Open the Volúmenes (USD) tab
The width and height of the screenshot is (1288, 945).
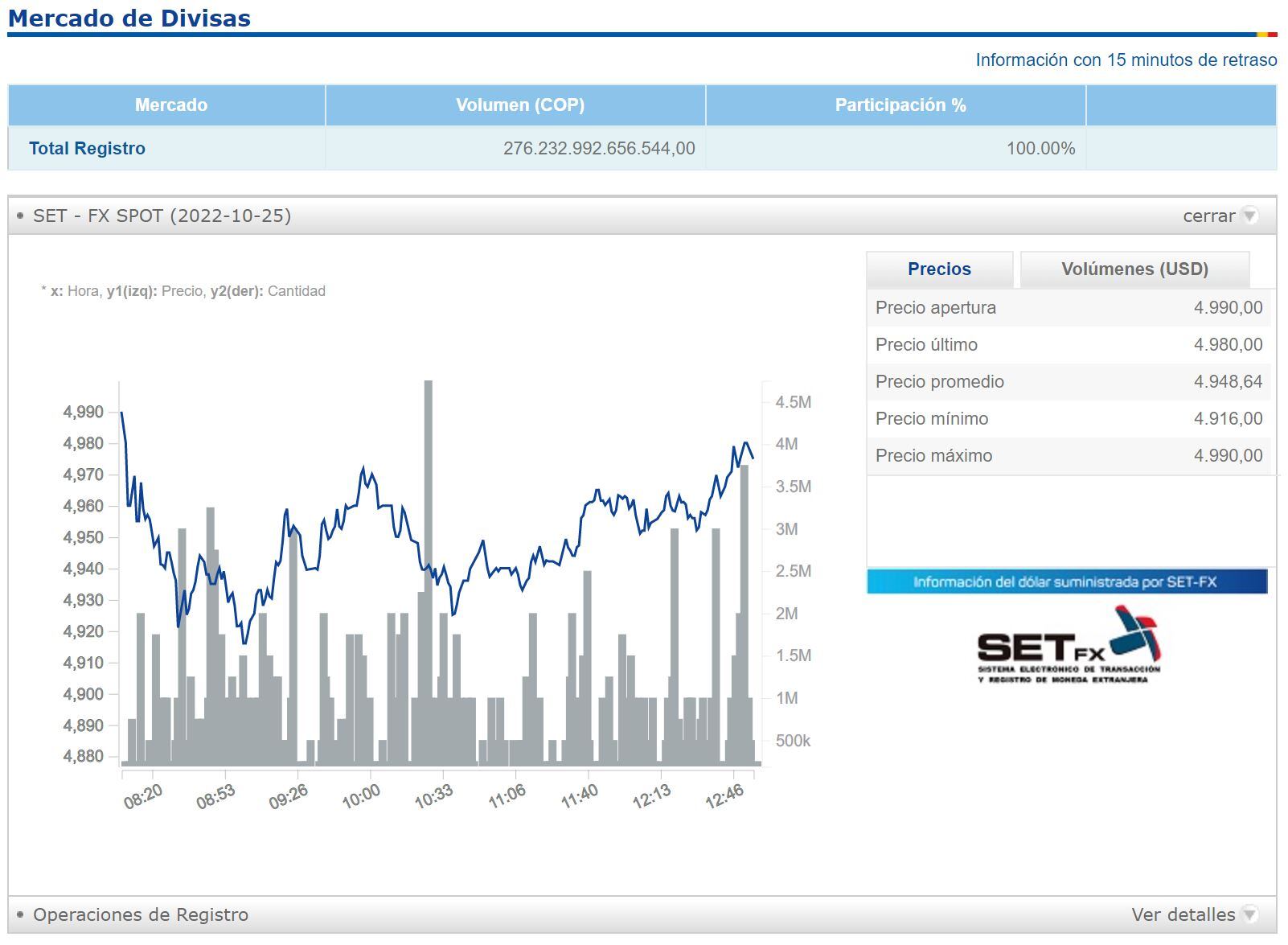click(1134, 269)
